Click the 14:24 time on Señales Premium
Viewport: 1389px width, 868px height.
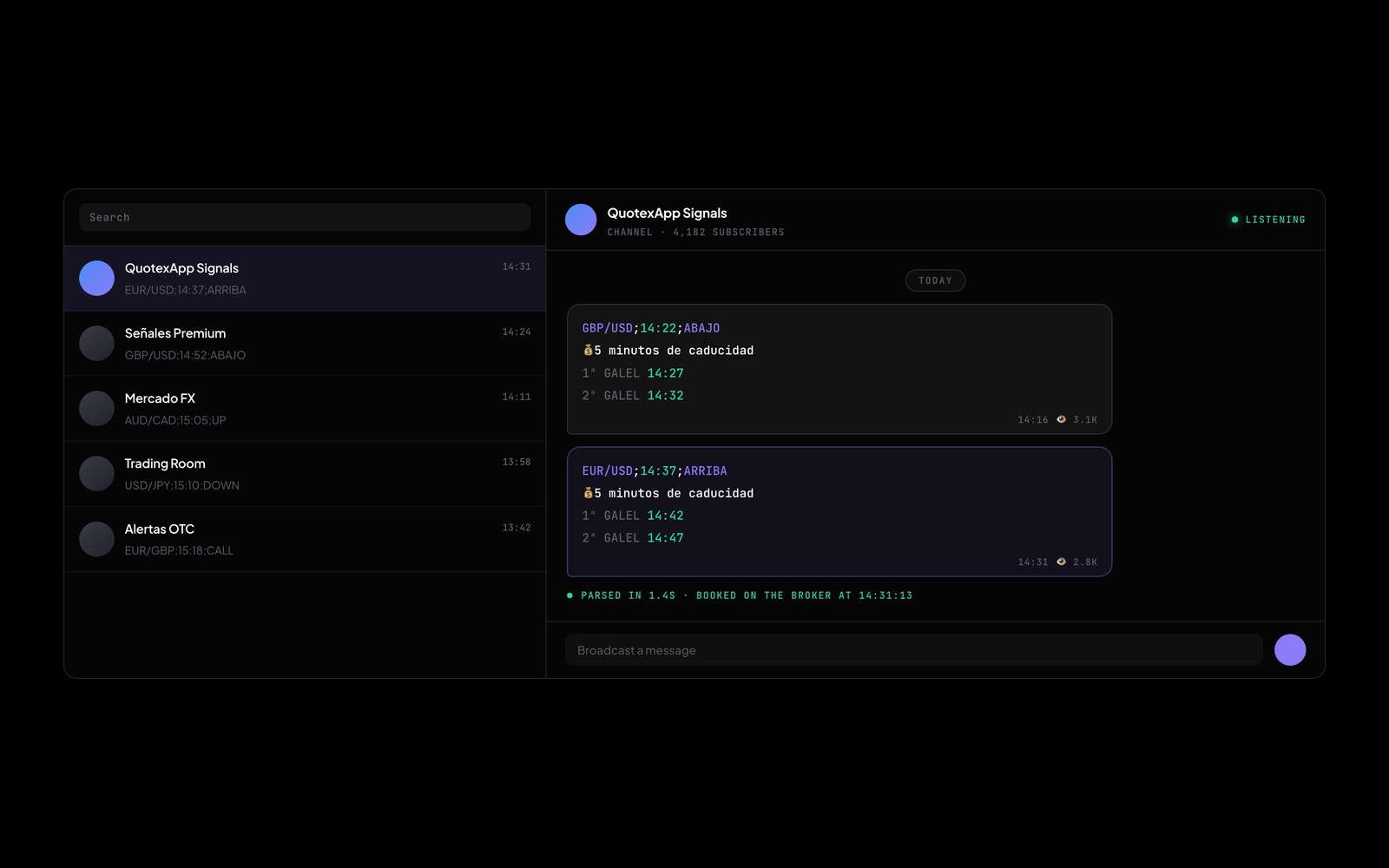tap(517, 332)
